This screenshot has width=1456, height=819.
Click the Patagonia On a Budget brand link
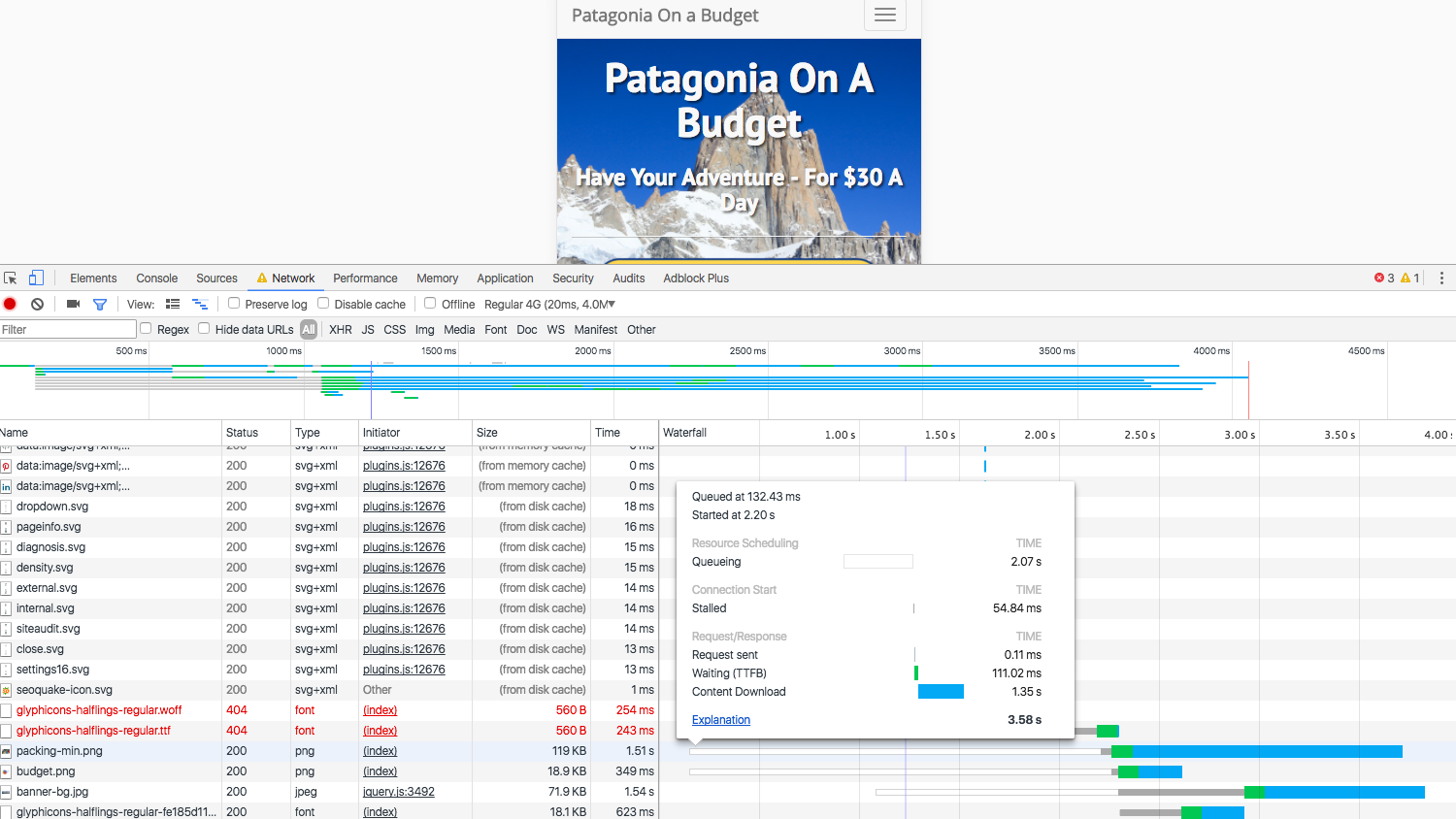(x=665, y=15)
